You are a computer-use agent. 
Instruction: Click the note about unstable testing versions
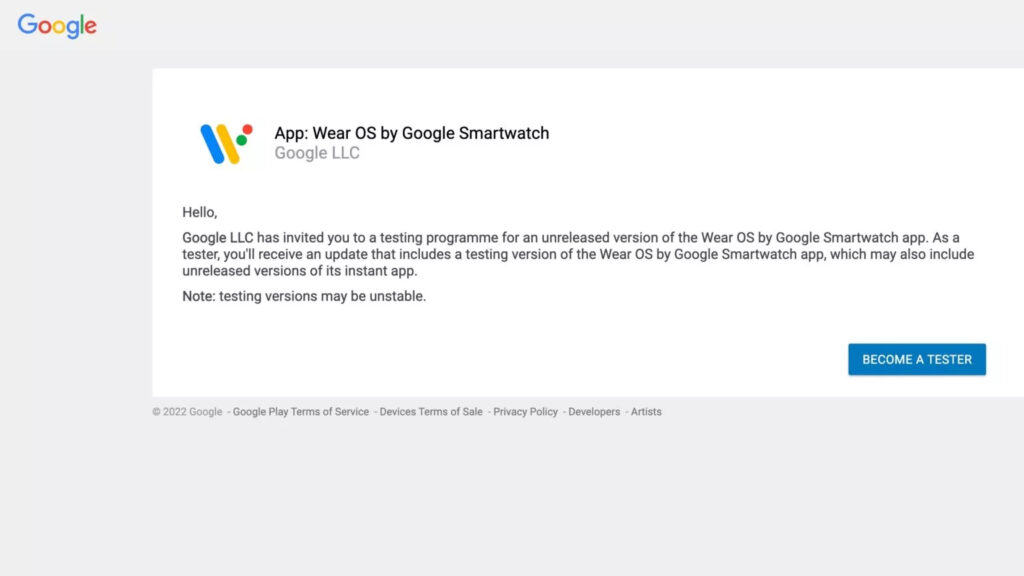click(x=304, y=297)
